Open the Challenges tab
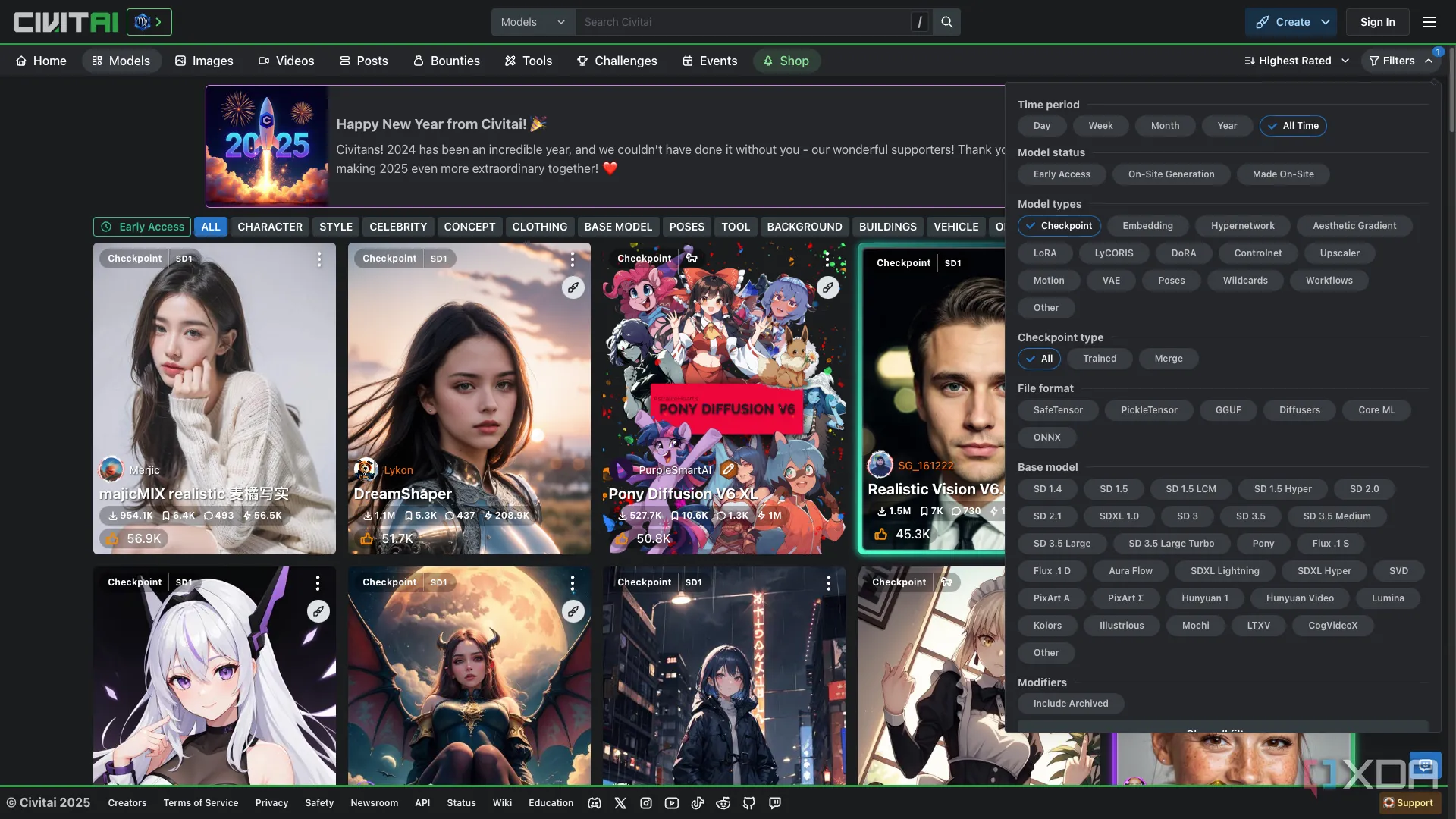This screenshot has height=819, width=1456. click(617, 61)
